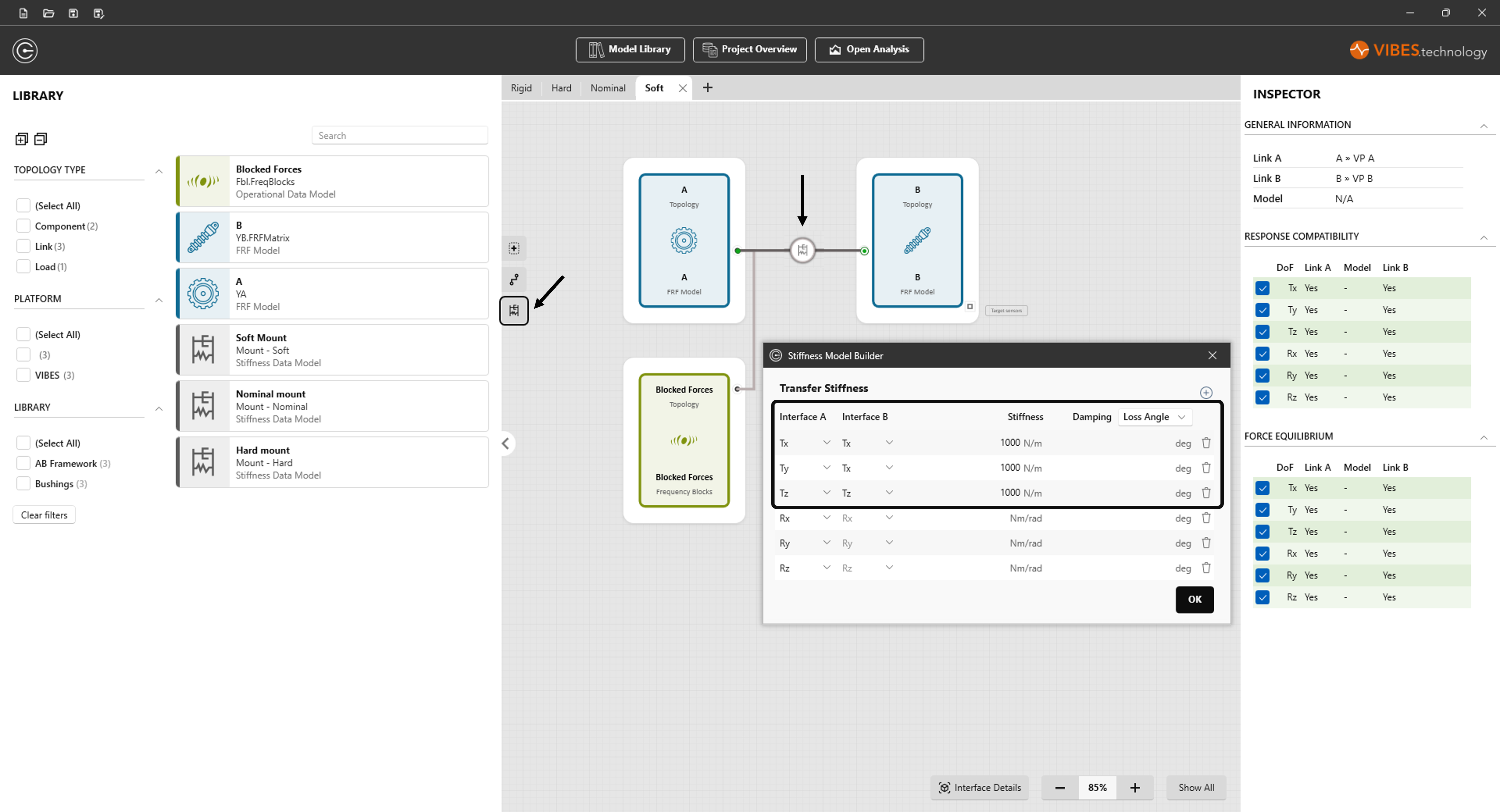Switch to the Hard tab
Image resolution: width=1500 pixels, height=812 pixels.
(x=561, y=88)
